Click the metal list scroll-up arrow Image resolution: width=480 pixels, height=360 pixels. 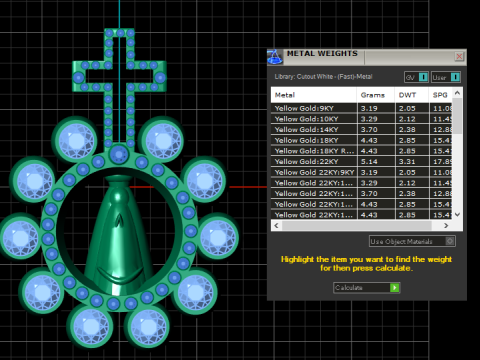click(x=457, y=93)
